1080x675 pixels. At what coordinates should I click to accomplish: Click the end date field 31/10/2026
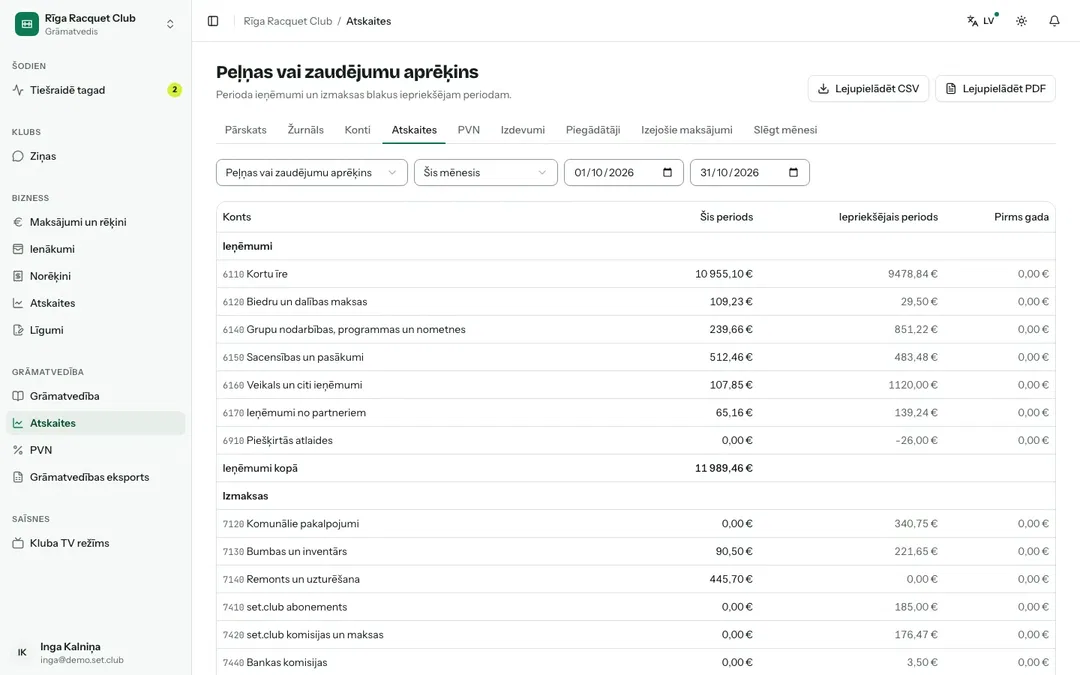(x=749, y=173)
